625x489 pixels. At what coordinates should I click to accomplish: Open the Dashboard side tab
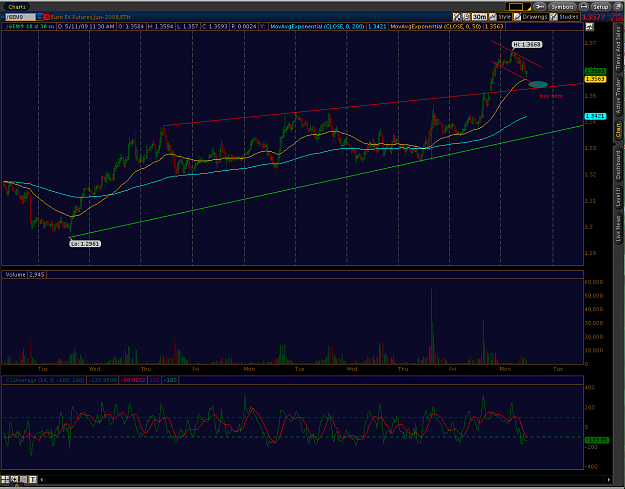tap(619, 164)
